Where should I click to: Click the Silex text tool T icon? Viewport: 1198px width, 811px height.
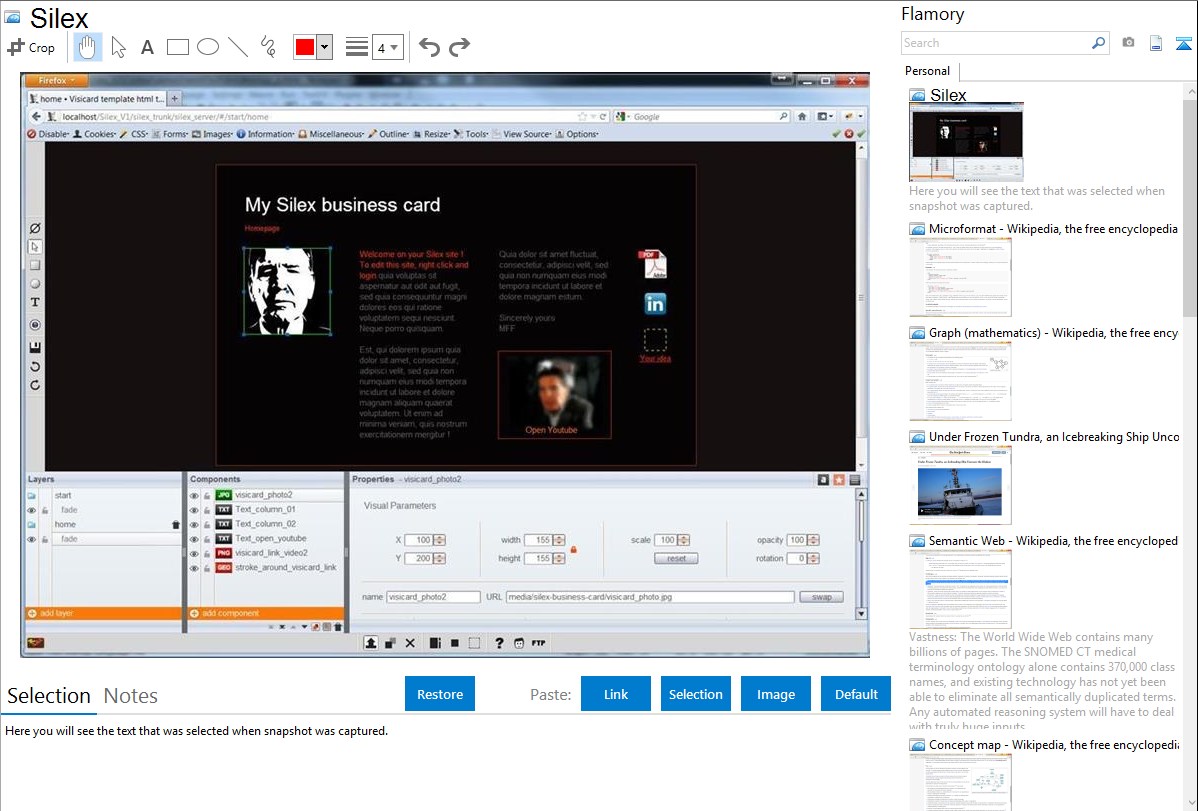pyautogui.click(x=35, y=303)
